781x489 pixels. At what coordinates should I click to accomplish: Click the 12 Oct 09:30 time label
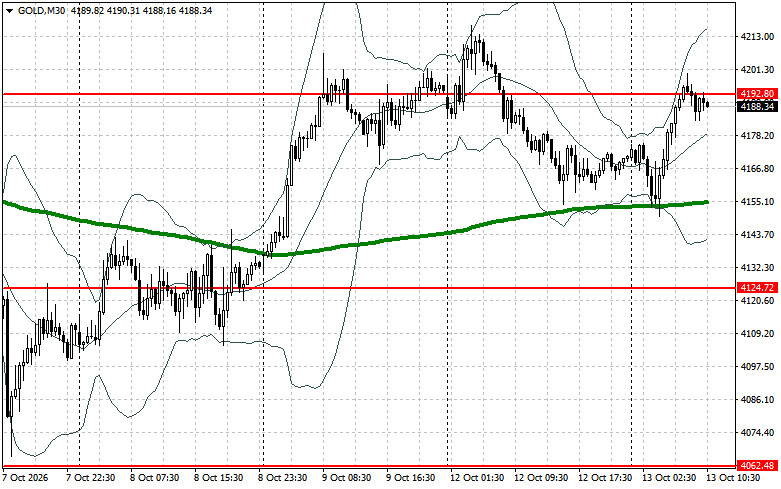541,478
